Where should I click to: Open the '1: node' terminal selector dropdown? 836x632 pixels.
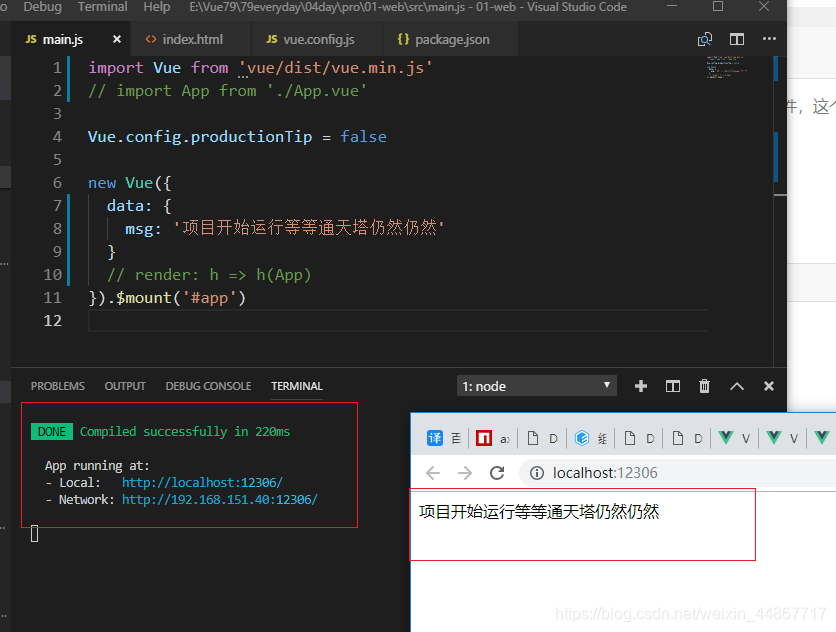(536, 386)
